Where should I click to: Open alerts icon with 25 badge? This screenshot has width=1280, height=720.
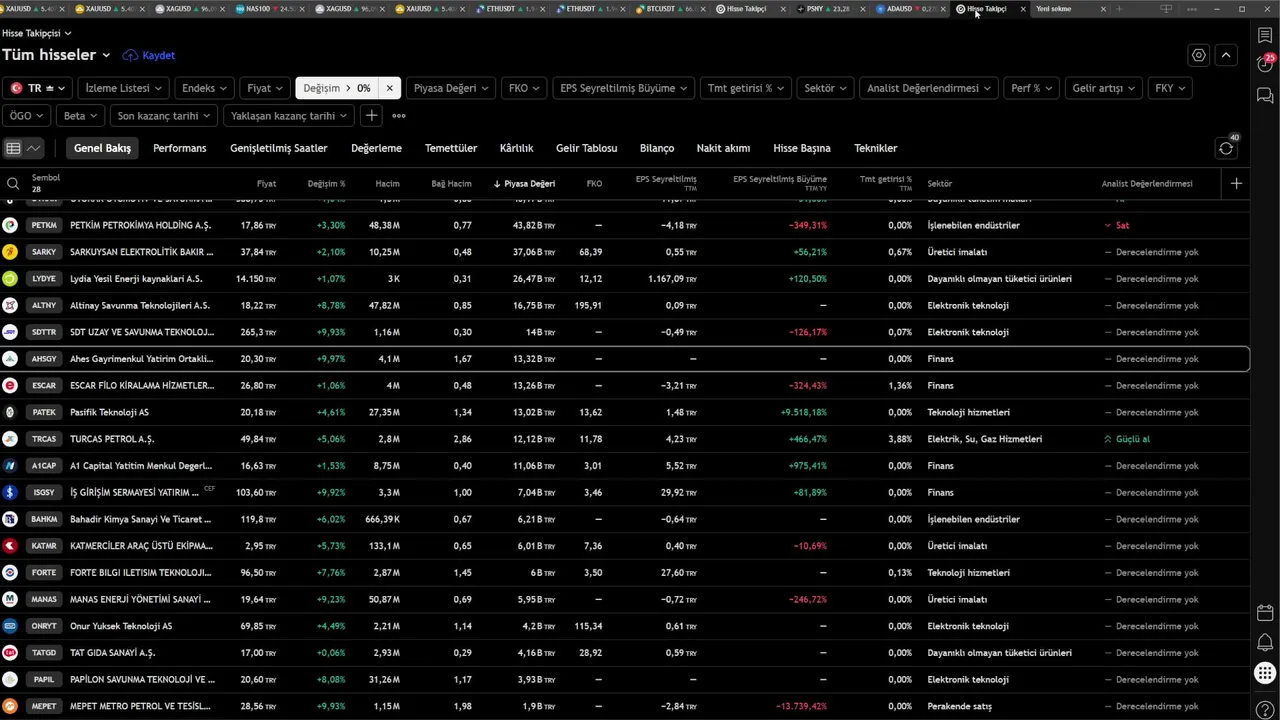click(1265, 63)
